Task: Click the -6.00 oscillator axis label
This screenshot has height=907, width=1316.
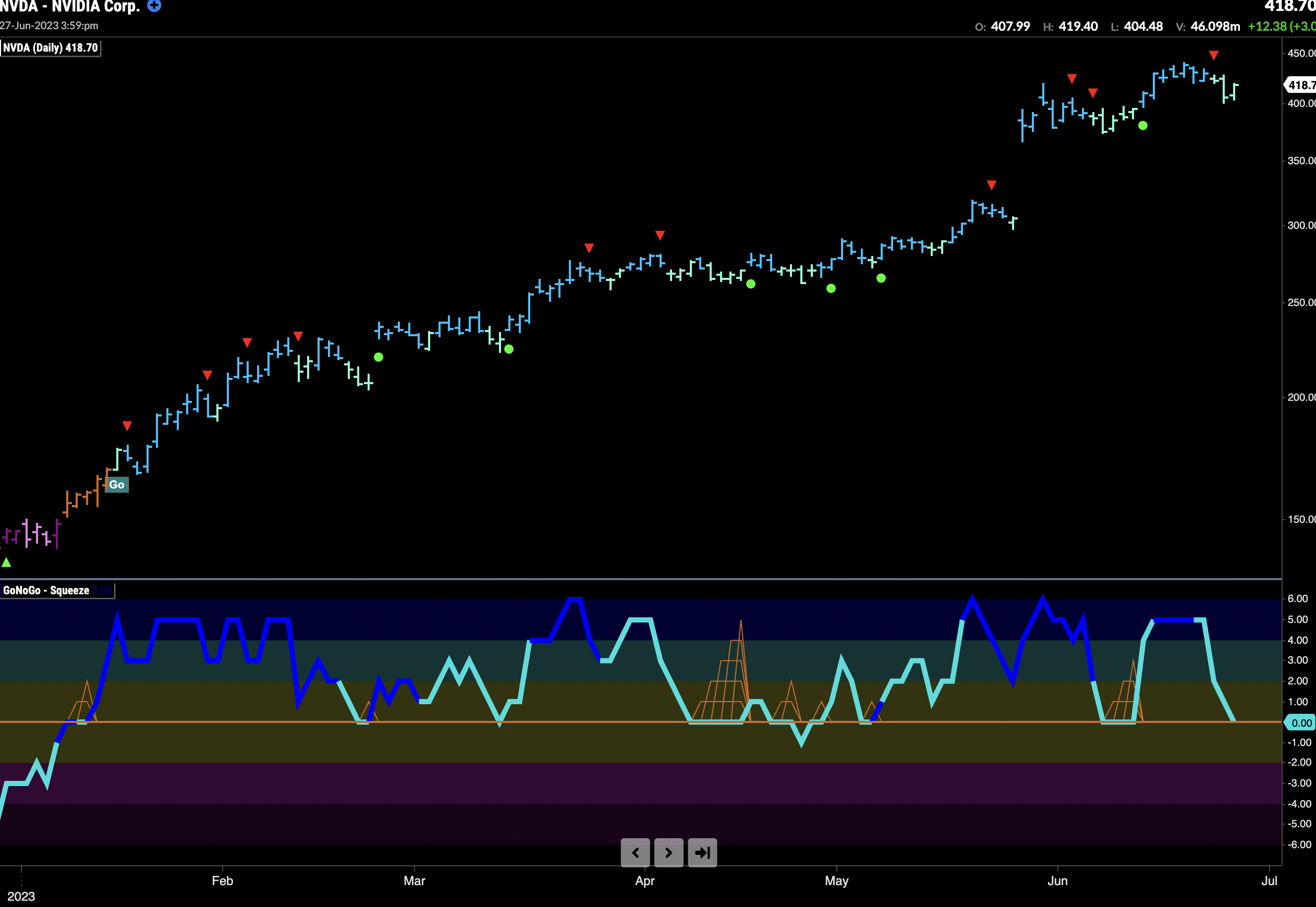Action: pos(1299,844)
